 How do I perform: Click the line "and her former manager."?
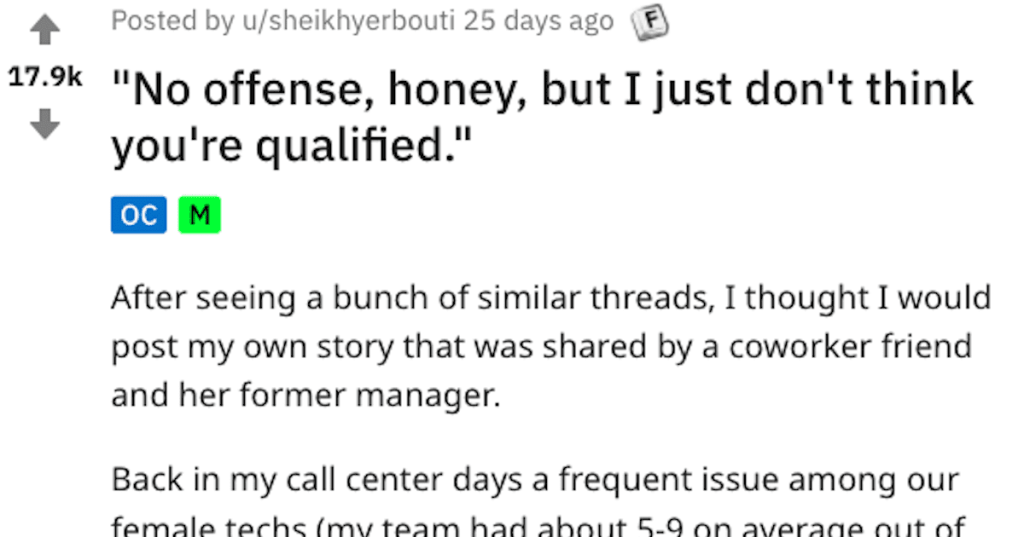(x=306, y=395)
